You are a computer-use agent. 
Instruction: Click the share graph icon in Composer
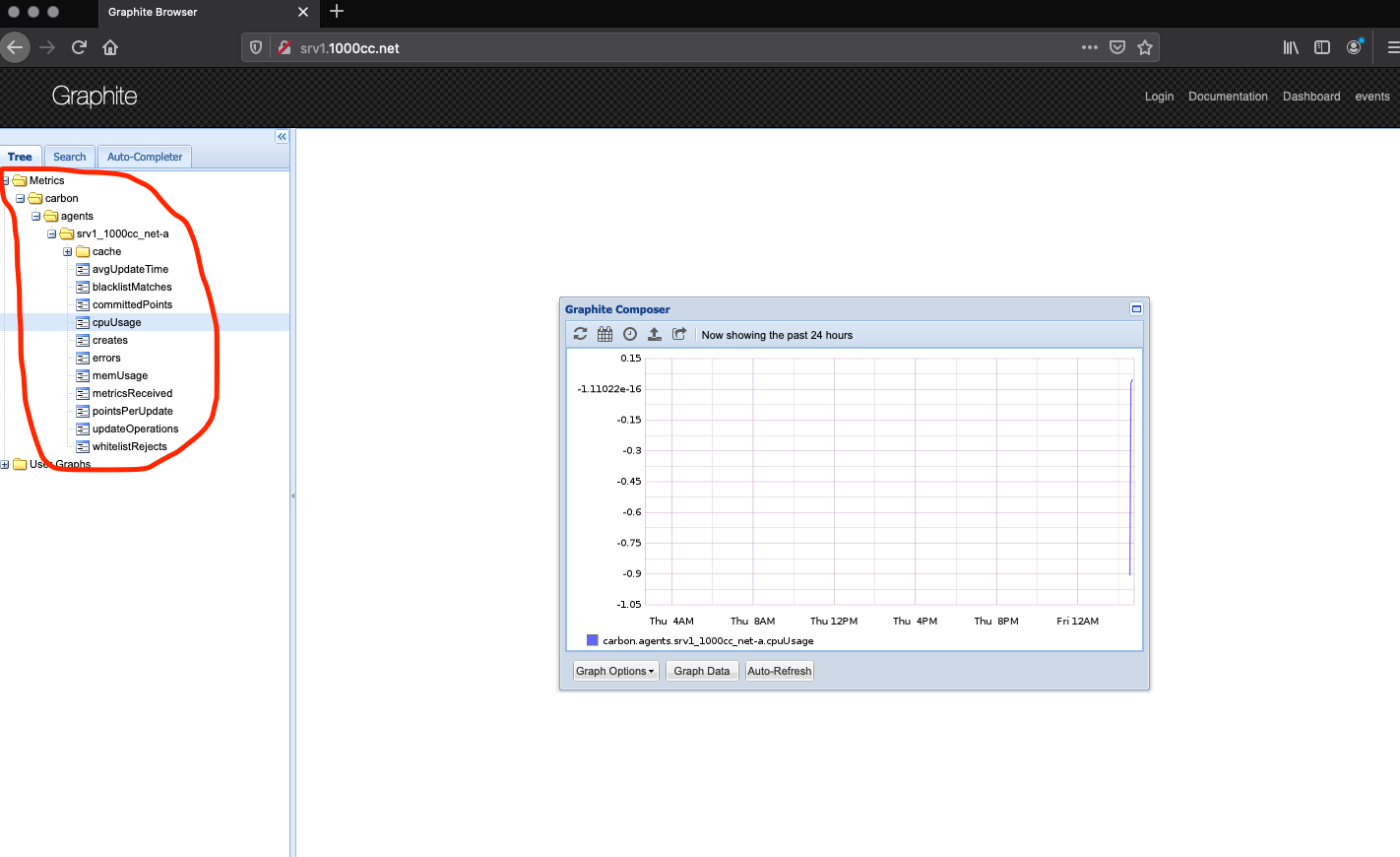[679, 334]
